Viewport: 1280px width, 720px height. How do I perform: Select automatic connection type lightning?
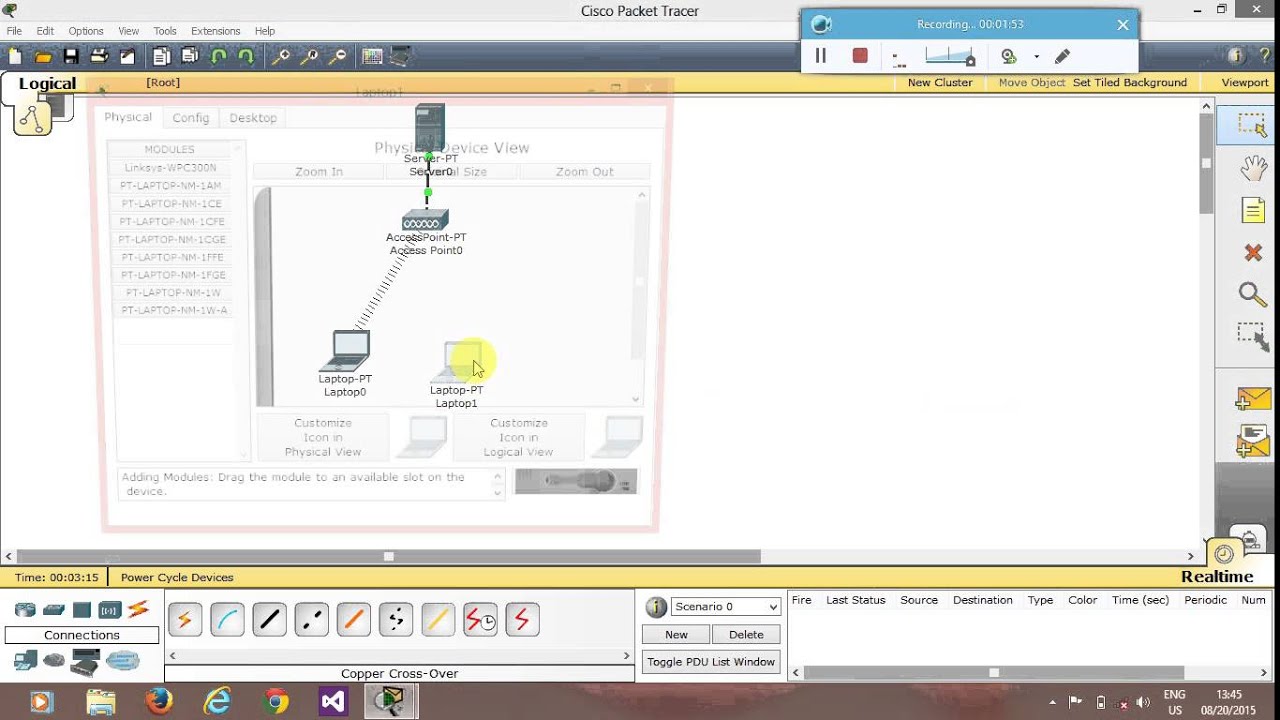click(184, 620)
